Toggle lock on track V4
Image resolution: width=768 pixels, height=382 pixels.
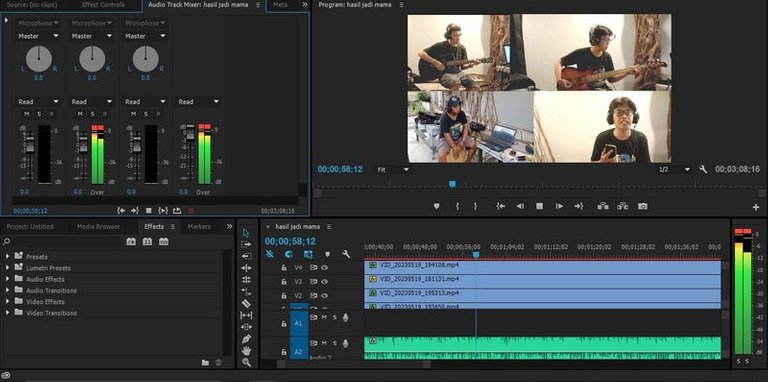point(284,267)
